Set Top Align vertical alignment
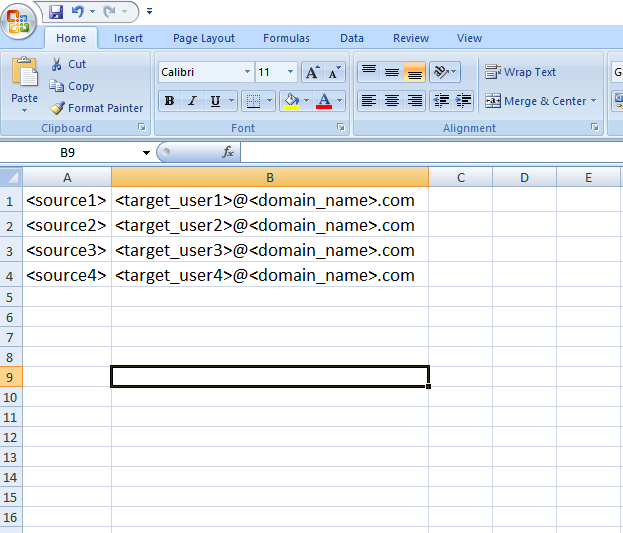 tap(369, 72)
